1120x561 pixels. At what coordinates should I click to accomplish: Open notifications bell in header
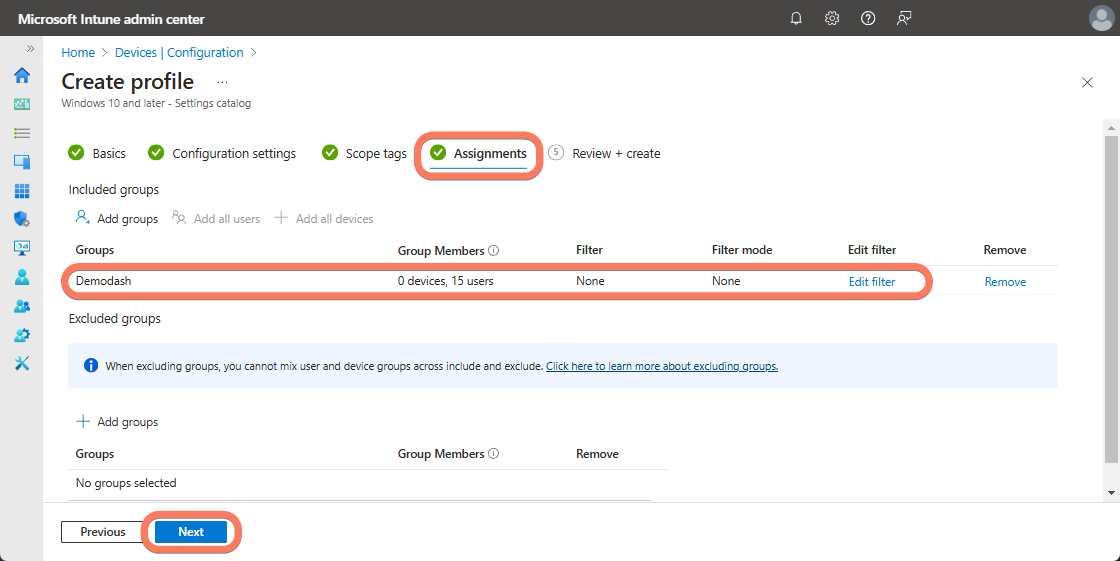click(x=796, y=18)
